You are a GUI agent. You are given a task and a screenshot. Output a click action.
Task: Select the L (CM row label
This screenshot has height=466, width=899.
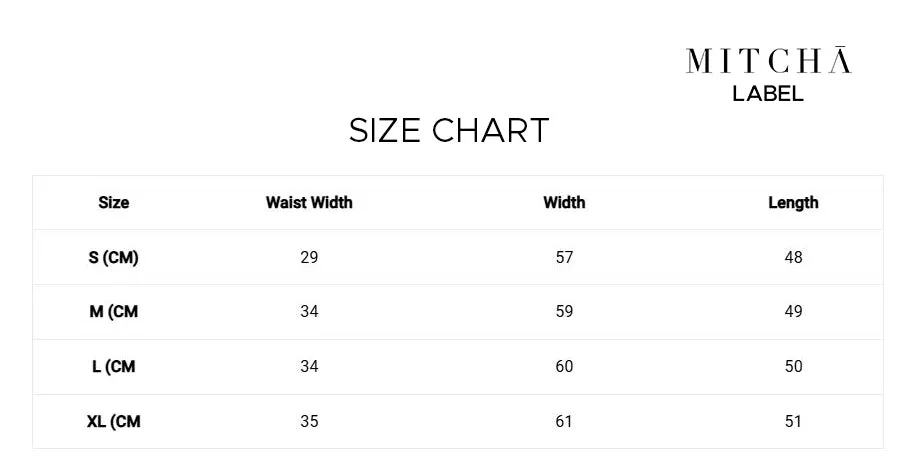coord(114,366)
